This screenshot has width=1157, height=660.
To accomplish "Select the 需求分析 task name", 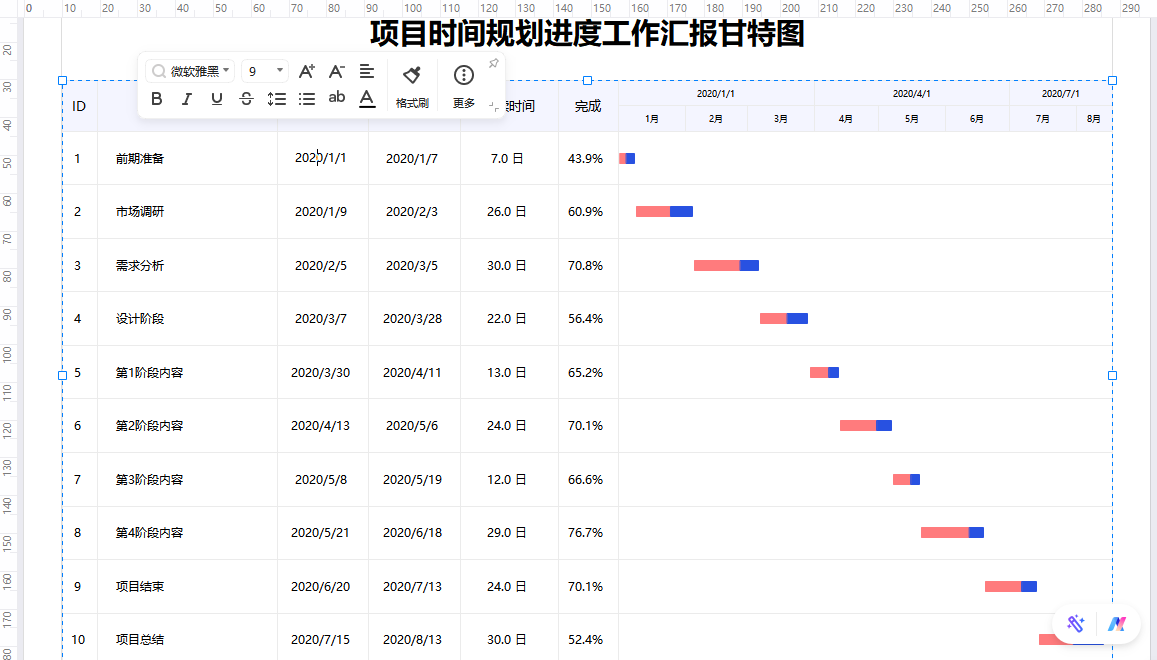I will pyautogui.click(x=139, y=266).
